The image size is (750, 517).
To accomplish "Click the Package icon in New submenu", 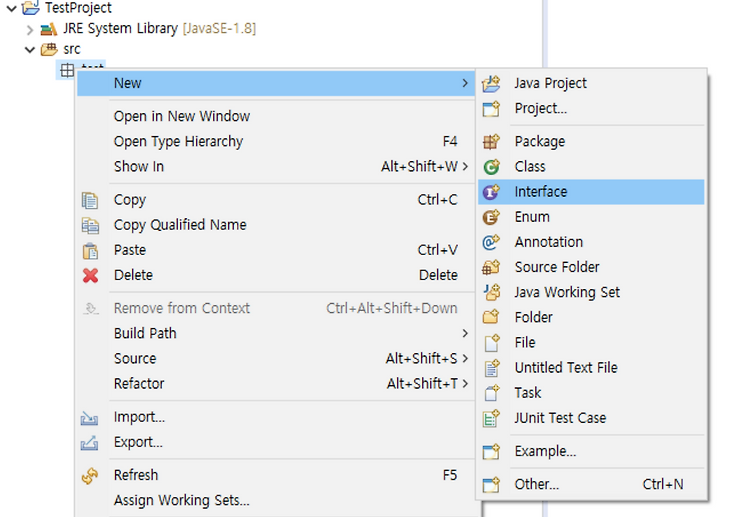I will coord(491,142).
